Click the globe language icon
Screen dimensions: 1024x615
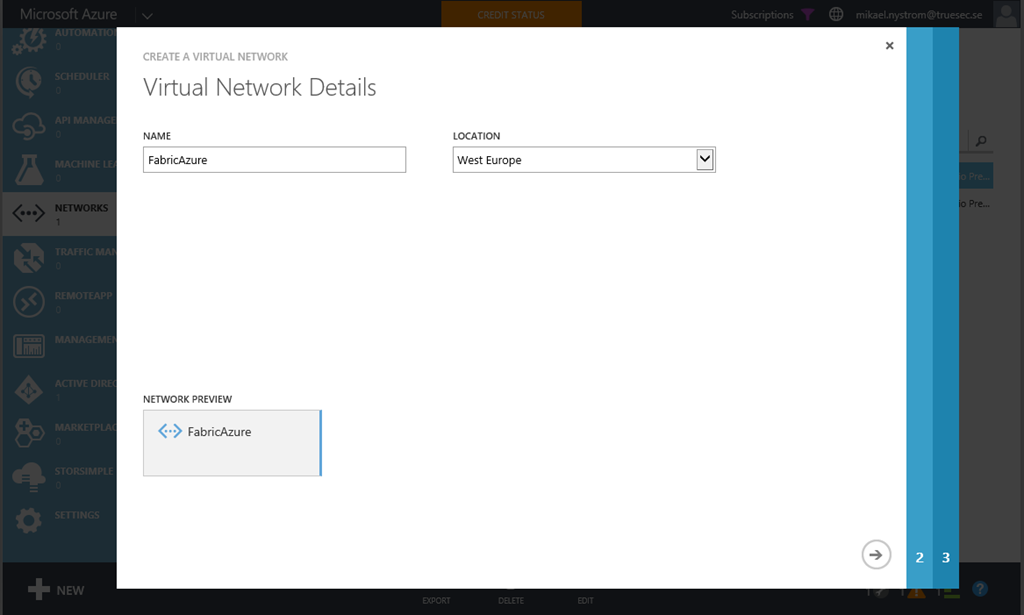coord(836,15)
